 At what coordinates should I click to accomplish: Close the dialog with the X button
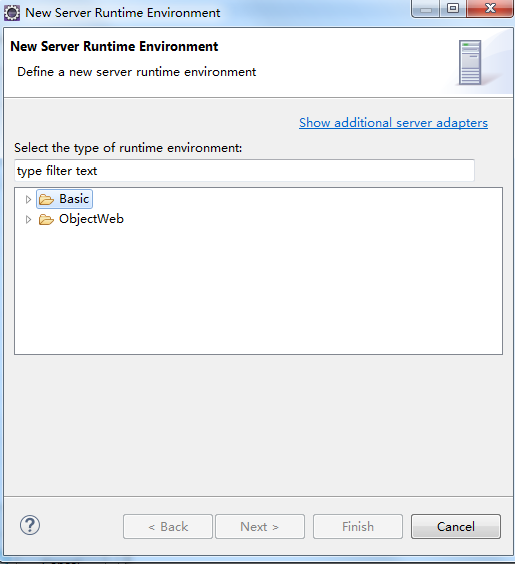[x=490, y=9]
